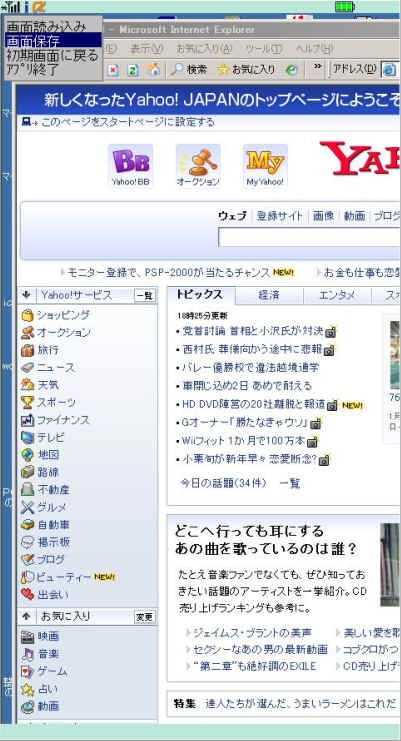Click the Yahoo search input field
This screenshot has height=741, width=401.
click(x=309, y=237)
